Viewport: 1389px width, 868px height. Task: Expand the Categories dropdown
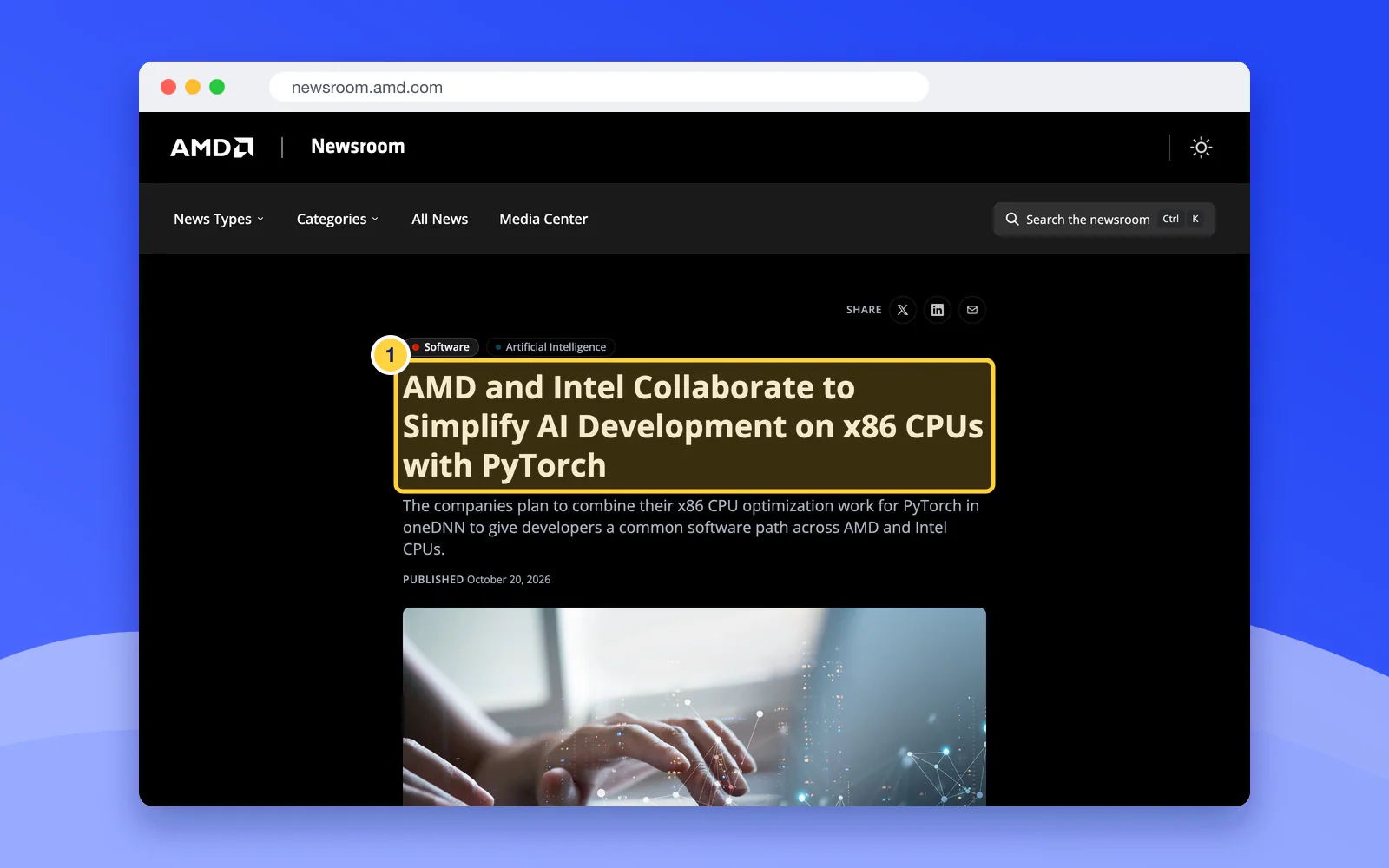[x=338, y=219]
